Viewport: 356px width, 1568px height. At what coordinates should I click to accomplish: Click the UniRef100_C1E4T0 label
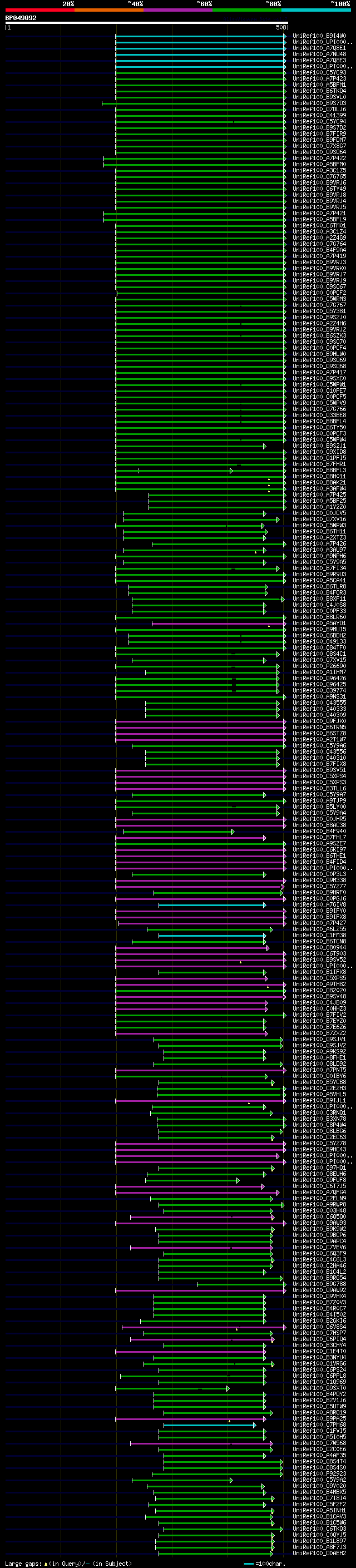(x=319, y=1351)
